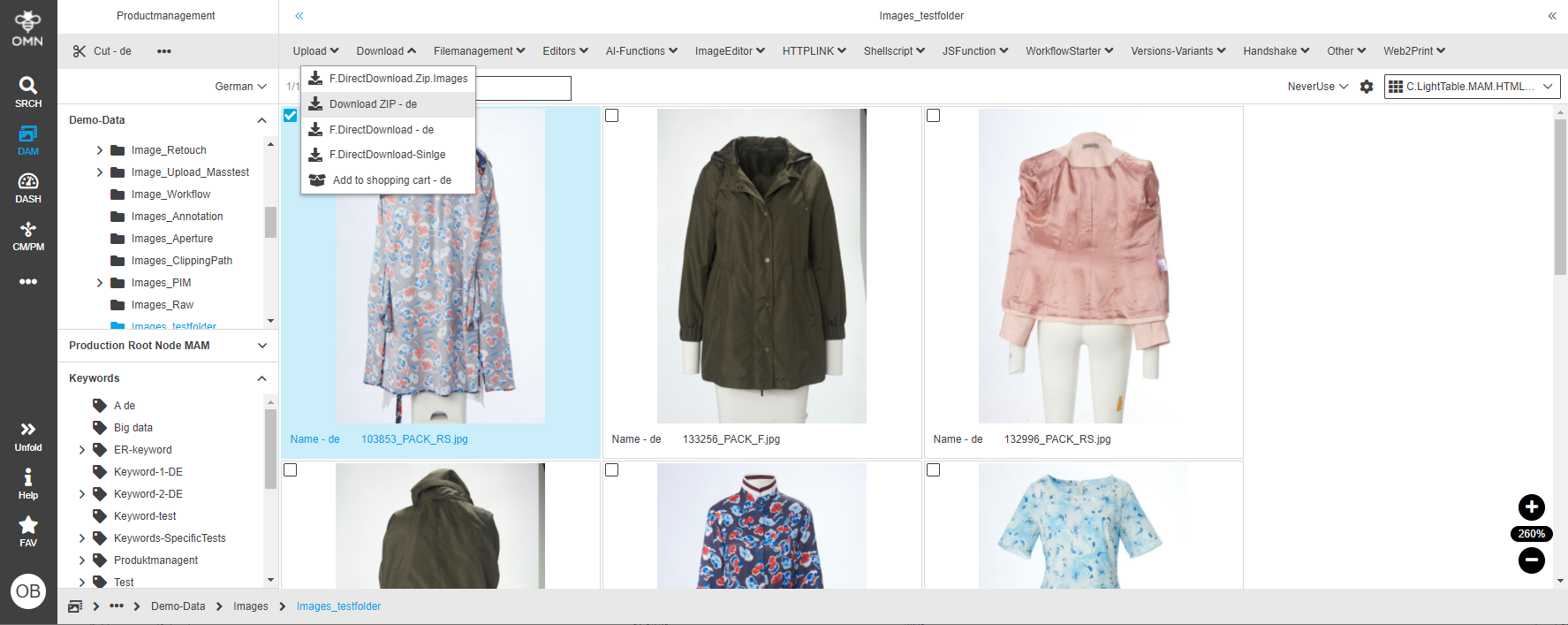This screenshot has width=1568, height=625.
Task: Open the pink jacket 132996_PACK_RS thumbnail
Action: tap(1083, 266)
